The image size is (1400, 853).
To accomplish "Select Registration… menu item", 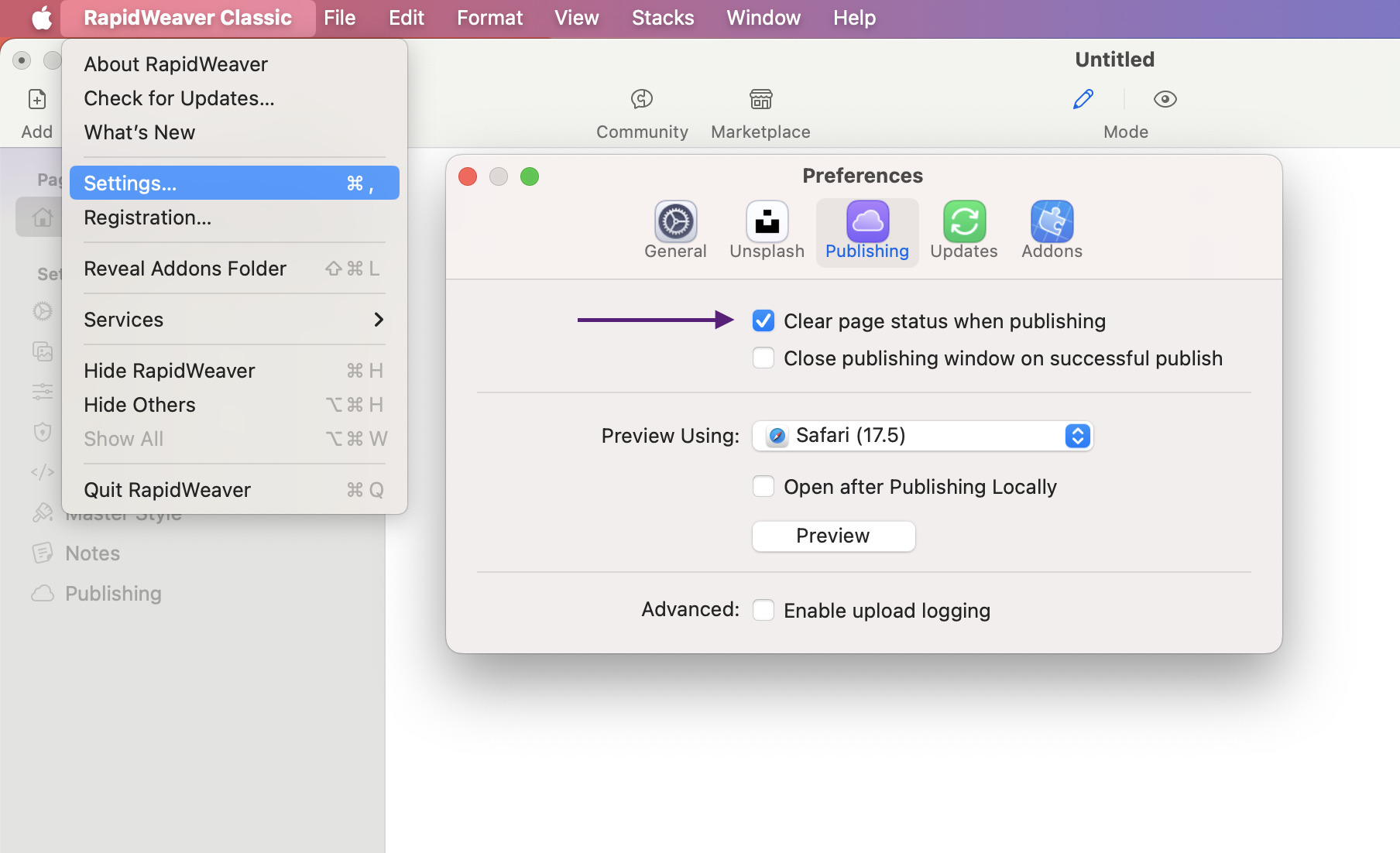I will coord(234,218).
